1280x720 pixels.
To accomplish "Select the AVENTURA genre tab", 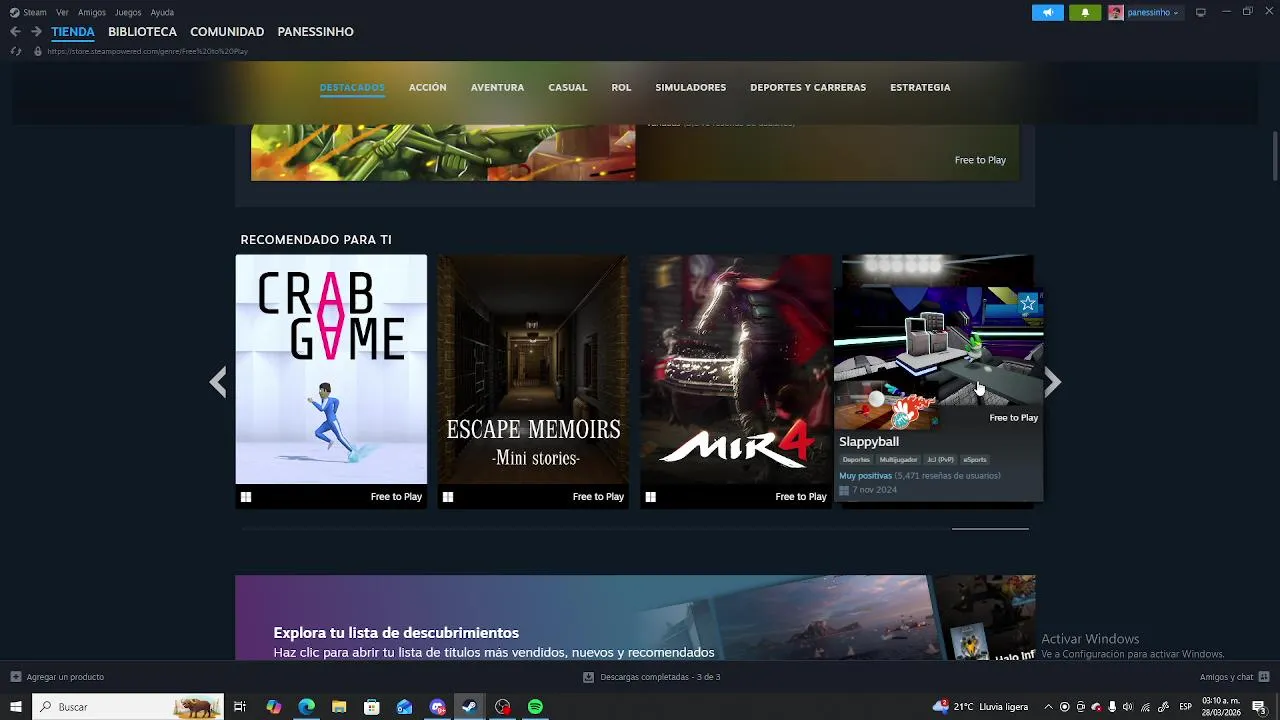I will coord(497,88).
